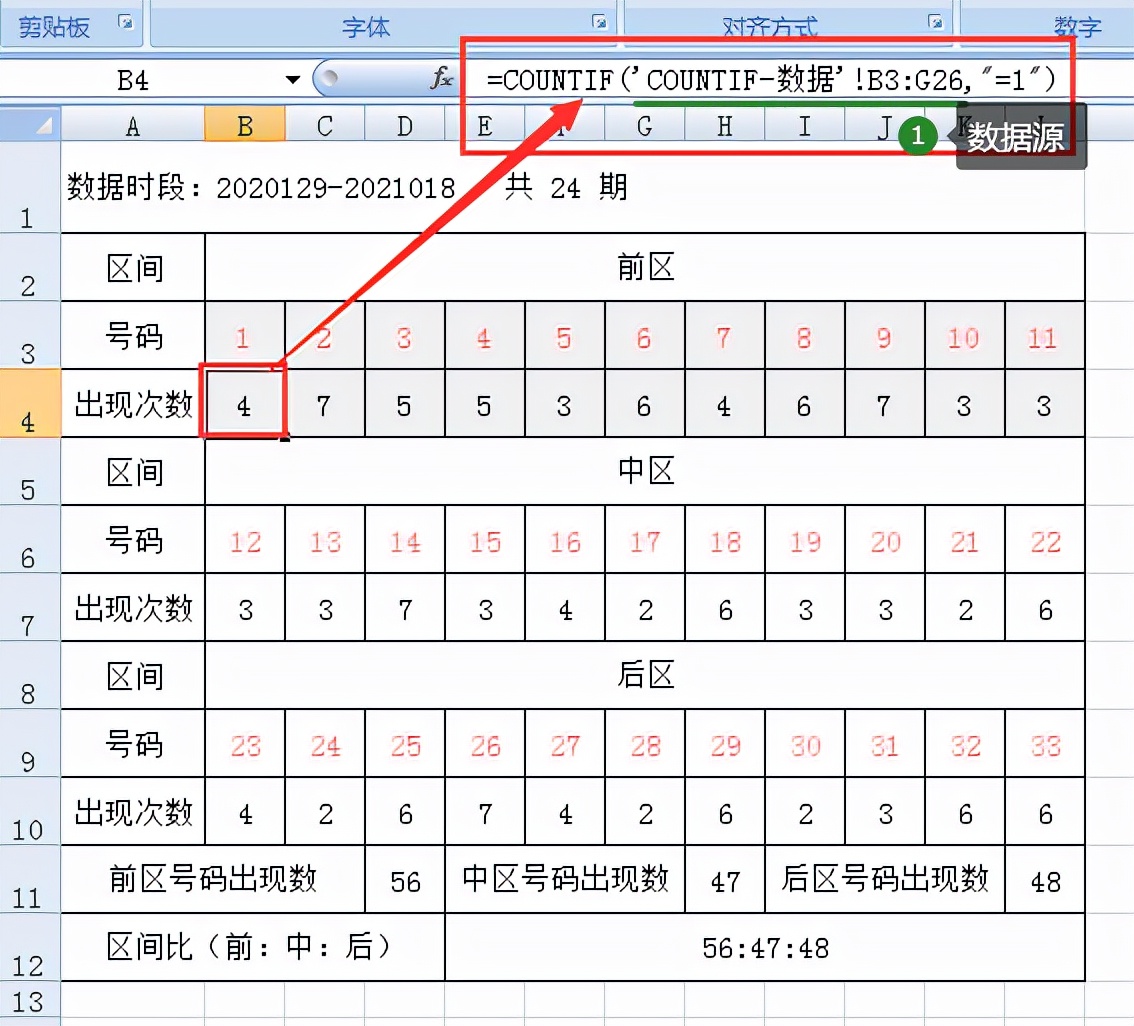This screenshot has height=1026, width=1134.
Task: Select the red number 23 cell
Action: point(245,743)
